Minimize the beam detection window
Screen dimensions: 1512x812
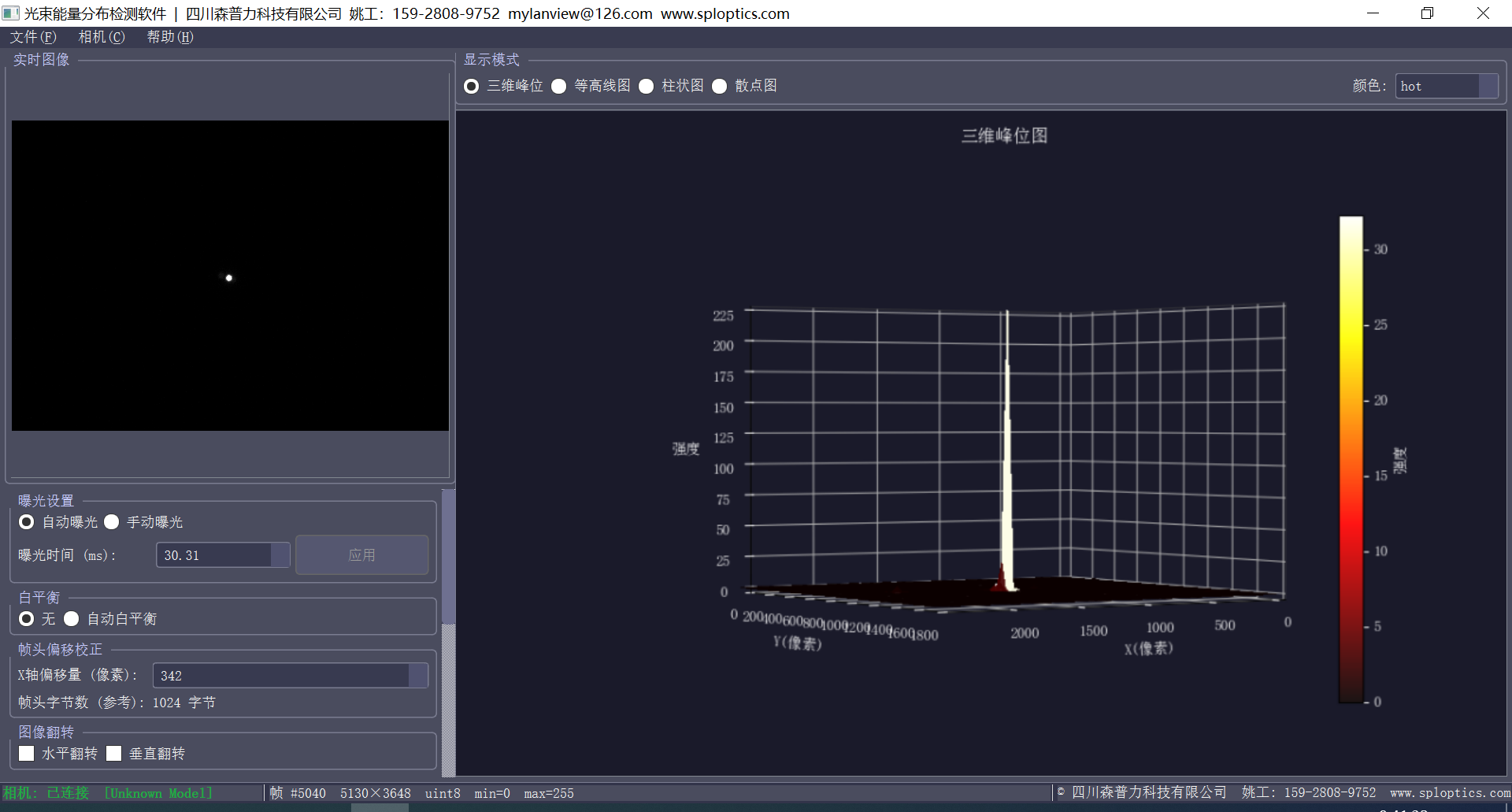tap(1373, 13)
